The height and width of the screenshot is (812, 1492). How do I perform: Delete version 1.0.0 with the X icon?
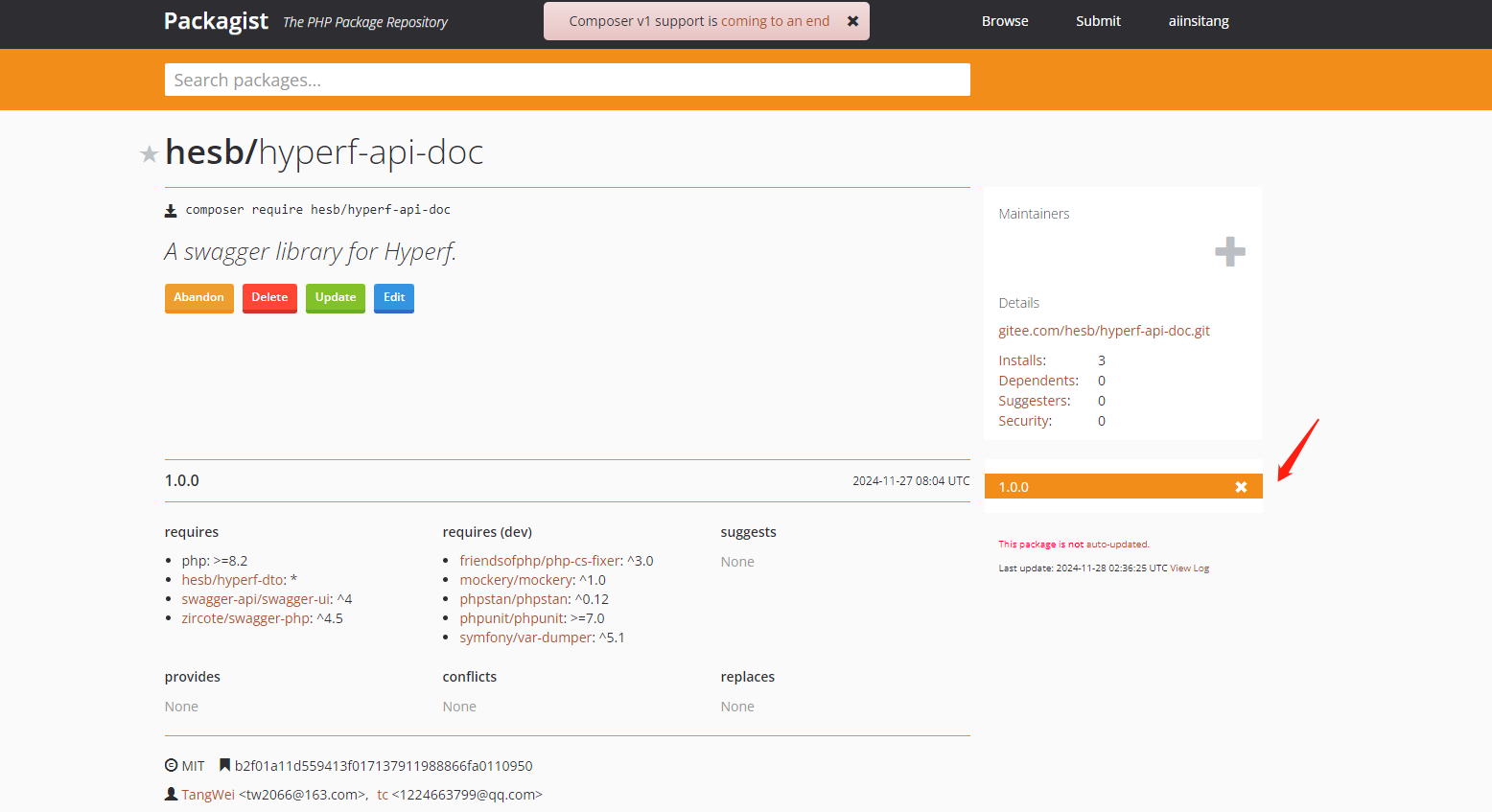pyautogui.click(x=1241, y=487)
